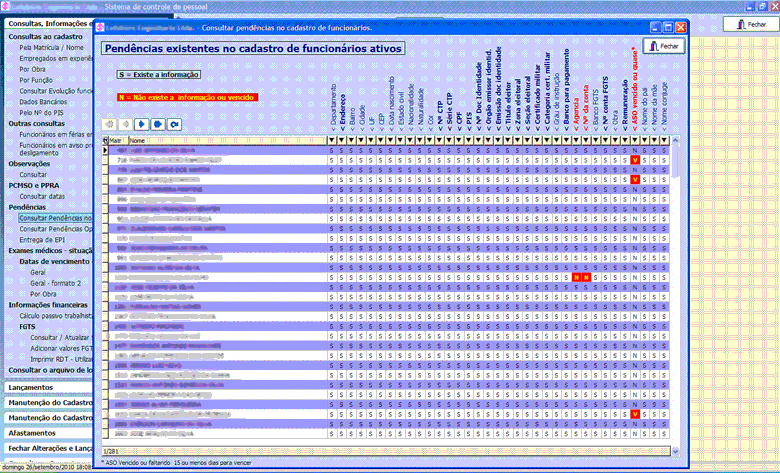Click scroll-down arrow of the grid scrollbar
The height and width of the screenshot is (473, 780).
click(675, 451)
